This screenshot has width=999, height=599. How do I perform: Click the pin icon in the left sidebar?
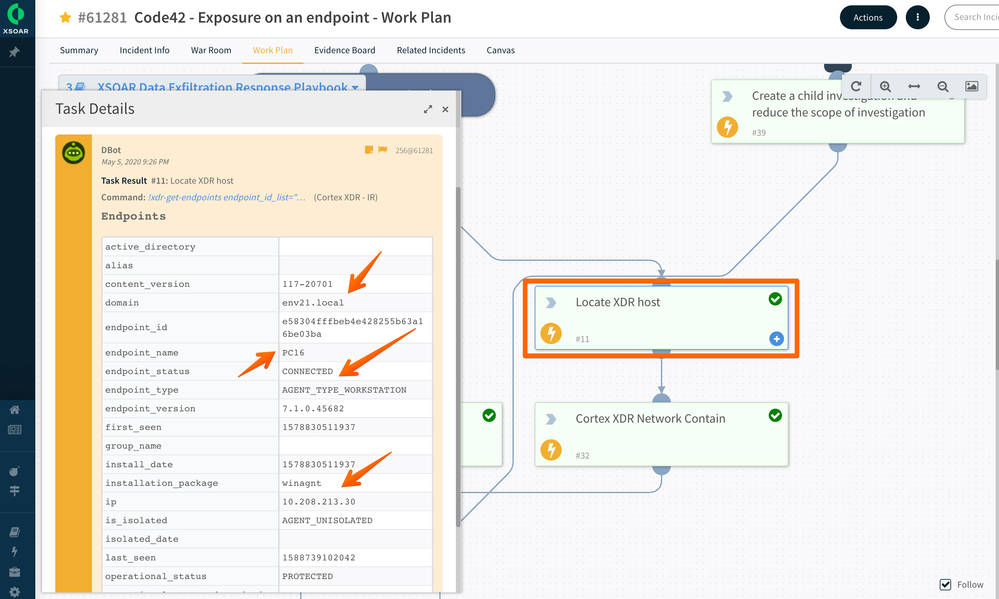[x=15, y=51]
